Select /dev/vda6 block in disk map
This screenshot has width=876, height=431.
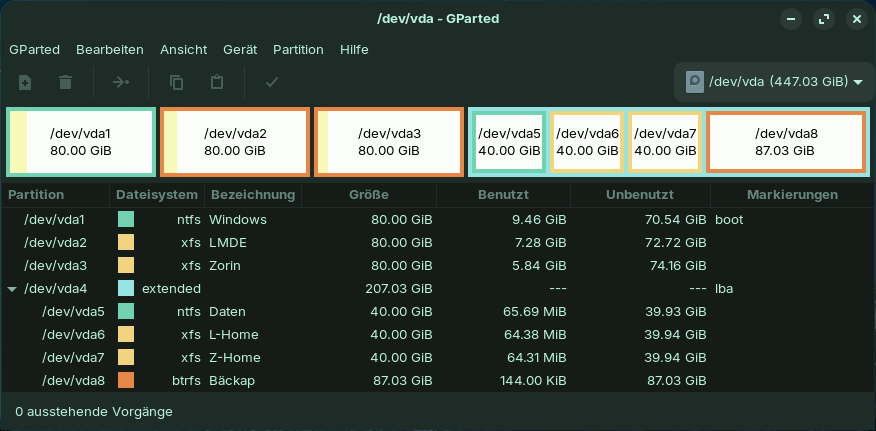tap(587, 142)
